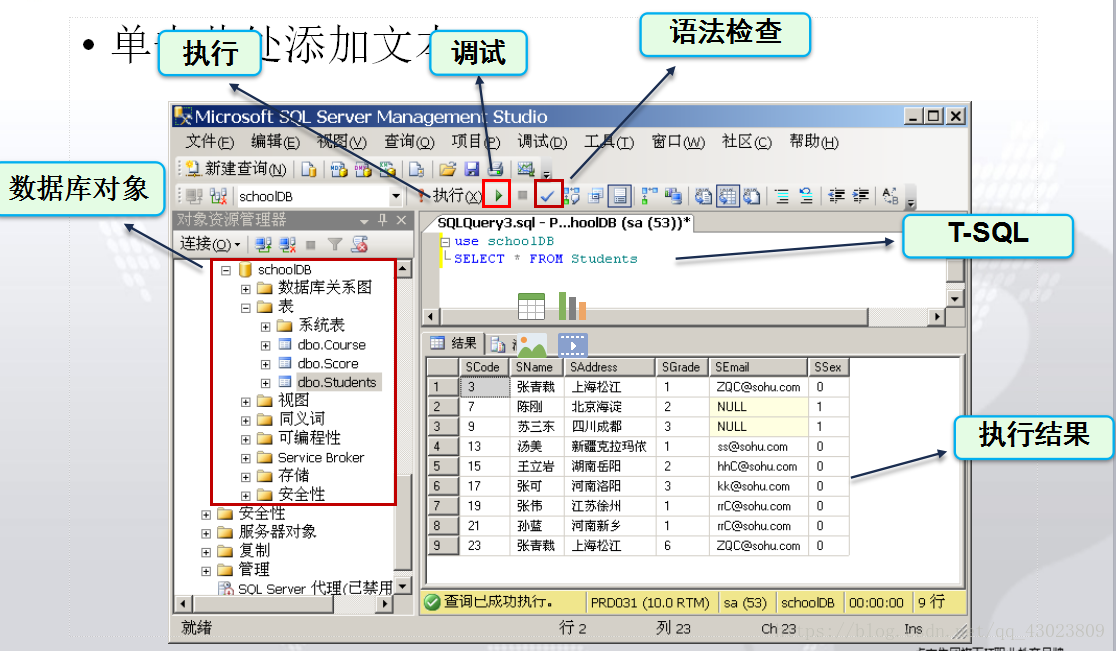Screen dimensions: 1116x651
Task: Click the Decrease Indent icon
Action: [x=836, y=196]
